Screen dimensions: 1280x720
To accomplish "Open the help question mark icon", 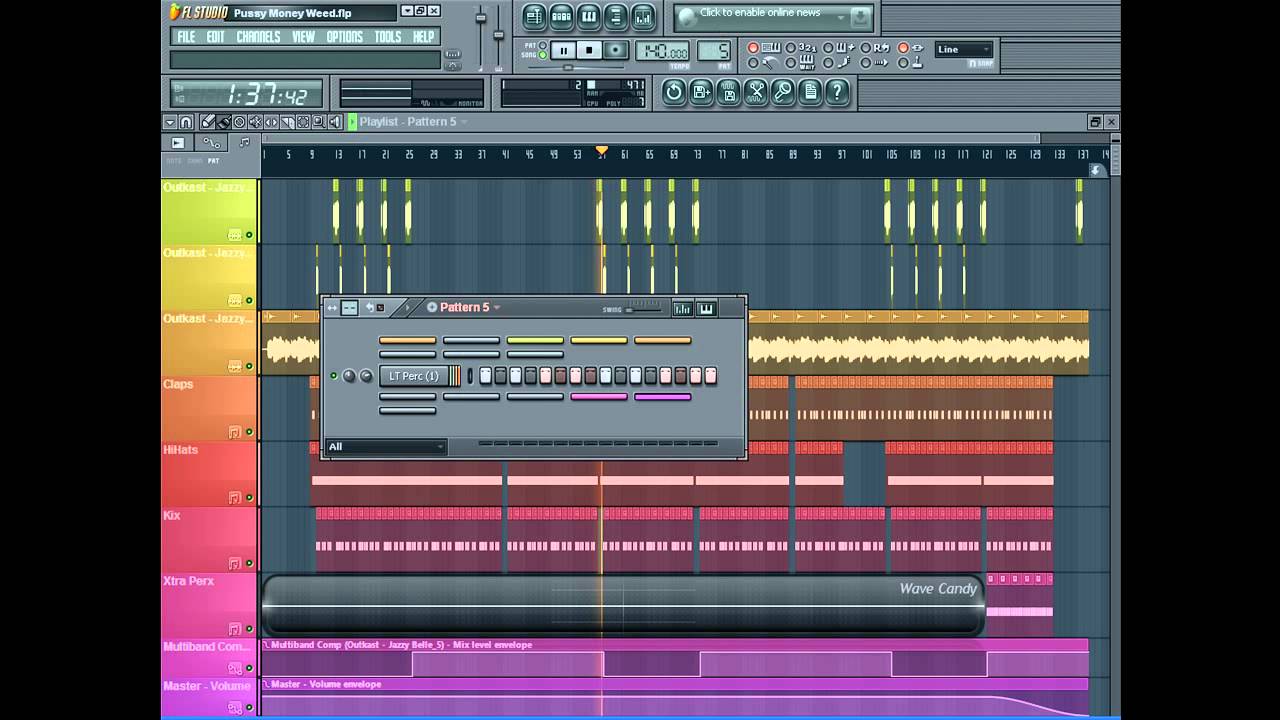I will (x=837, y=92).
